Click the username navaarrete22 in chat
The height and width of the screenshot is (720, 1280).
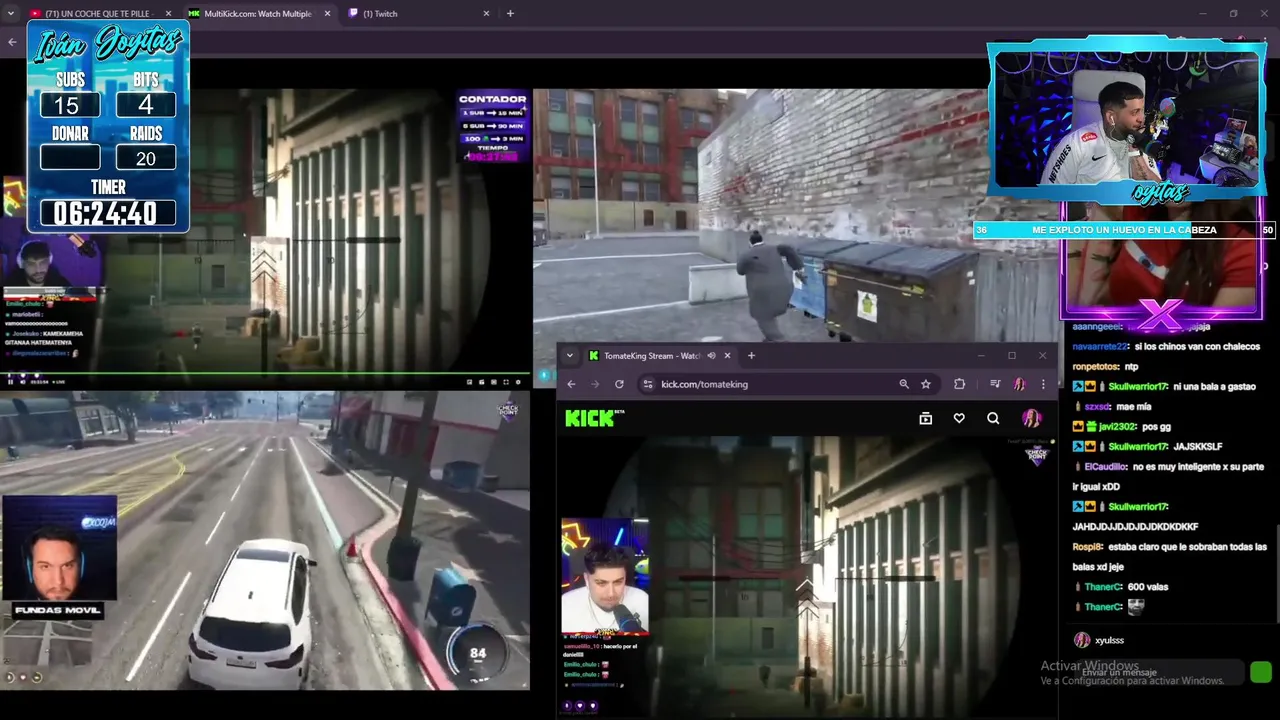[x=1100, y=346]
